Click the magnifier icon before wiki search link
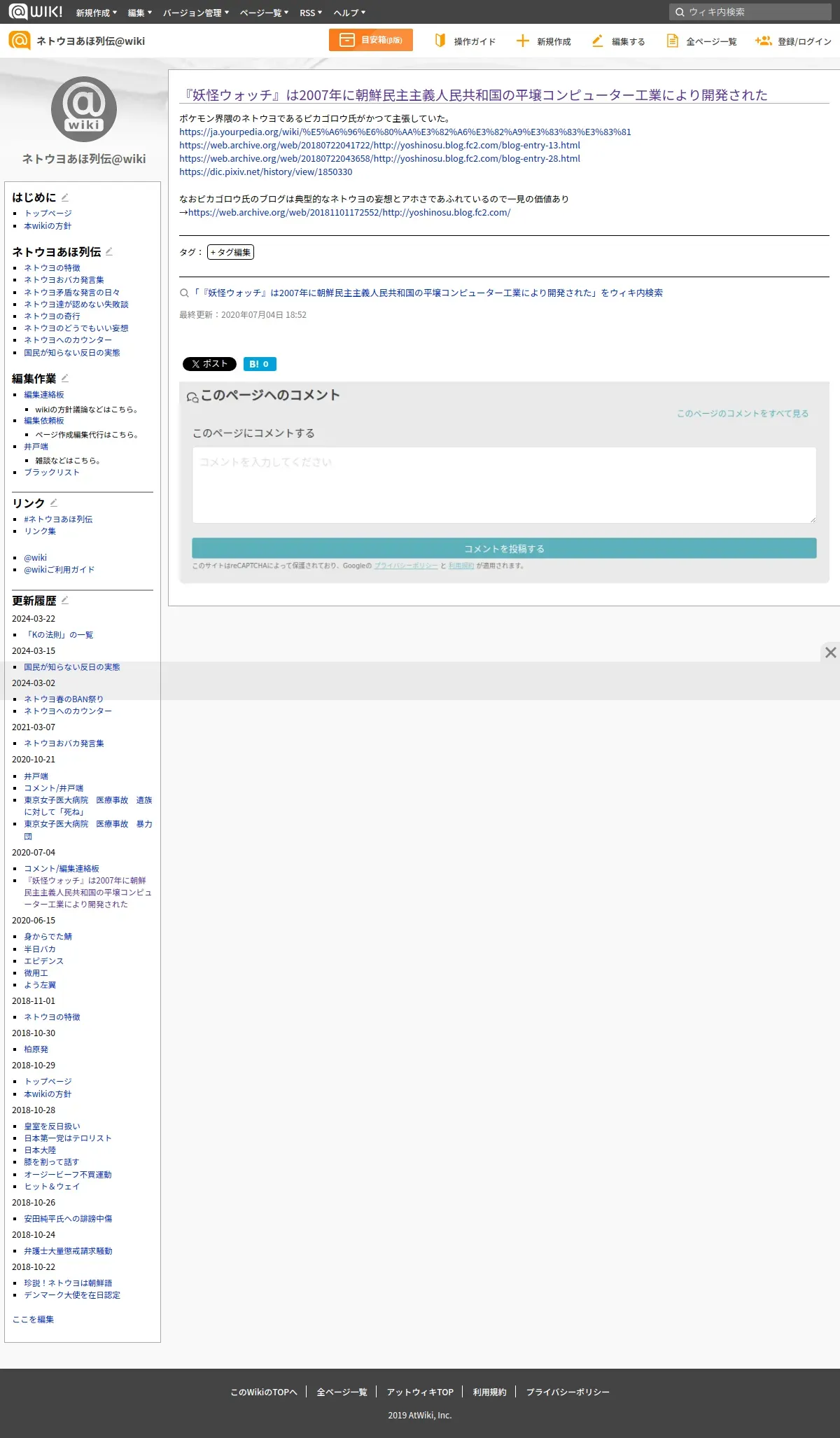This screenshot has height=1438, width=840. pos(184,293)
